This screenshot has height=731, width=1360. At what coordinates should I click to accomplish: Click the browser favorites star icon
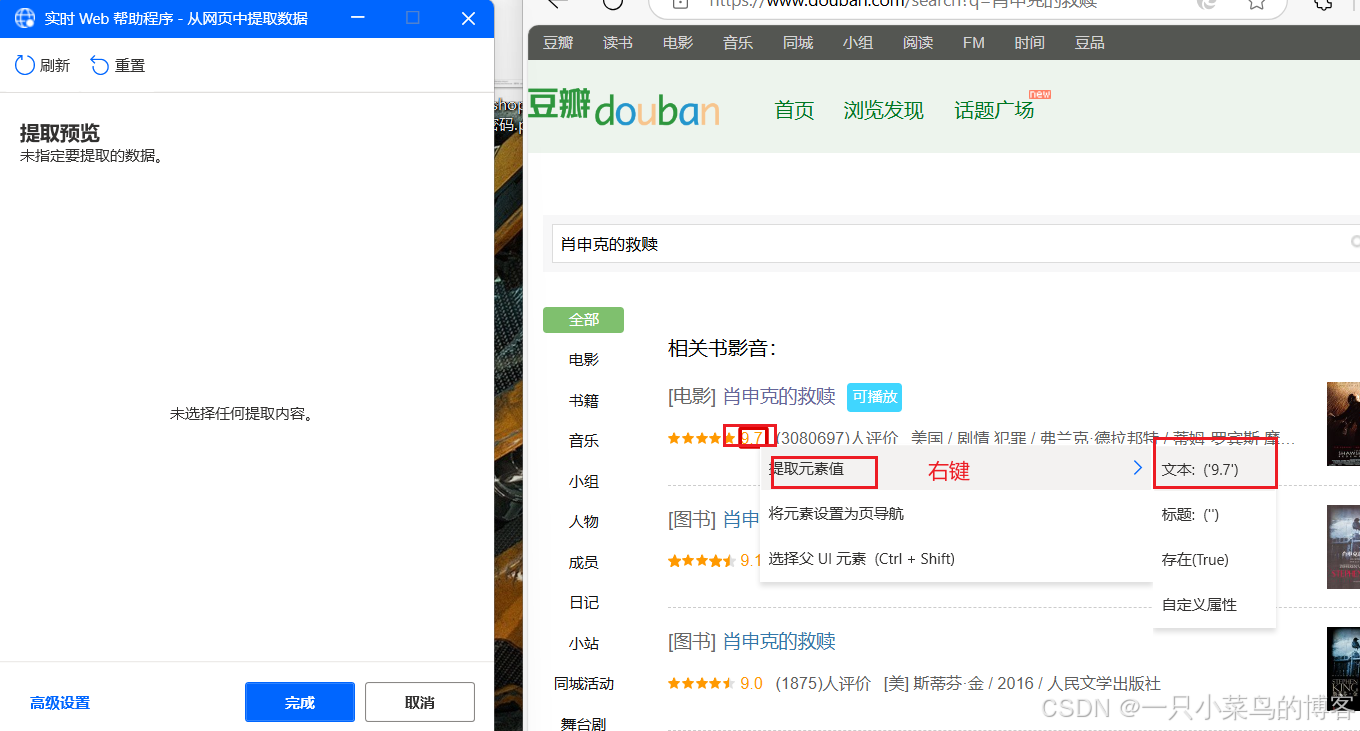pos(1257,2)
